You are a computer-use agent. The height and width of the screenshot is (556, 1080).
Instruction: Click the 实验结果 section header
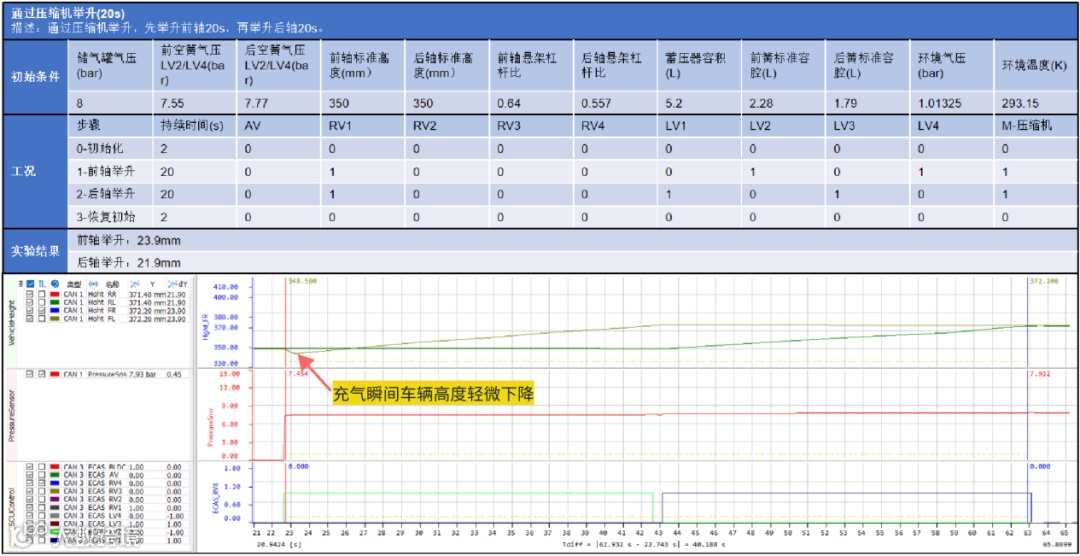34,251
